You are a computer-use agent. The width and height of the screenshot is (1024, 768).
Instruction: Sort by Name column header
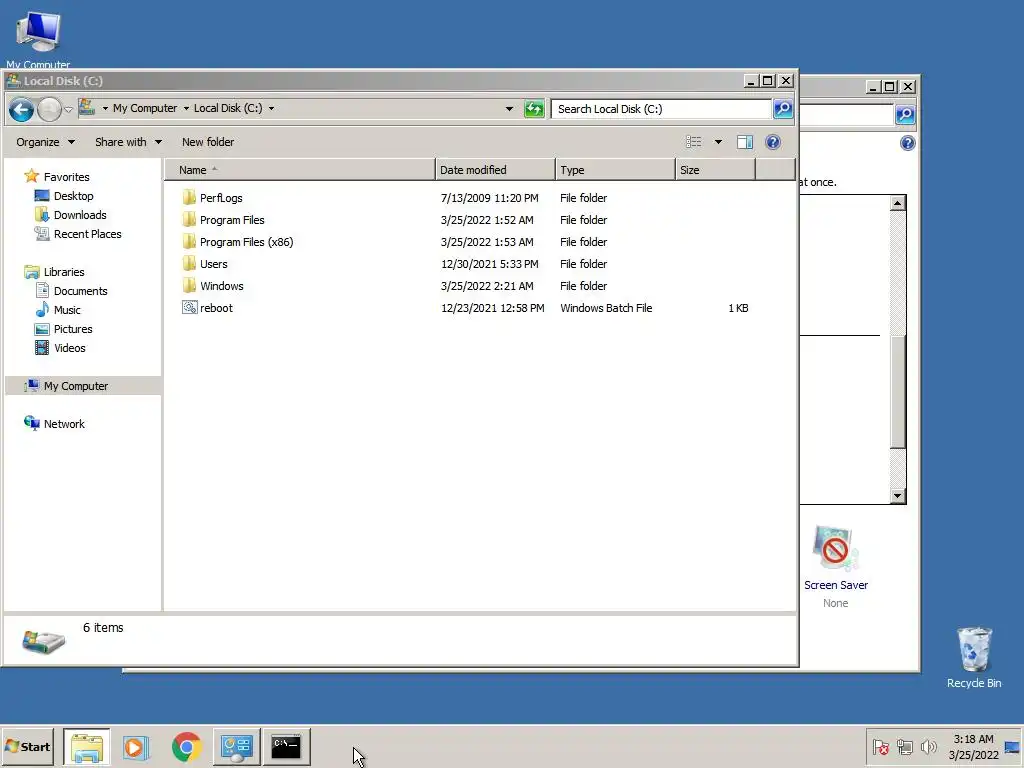tap(300, 170)
